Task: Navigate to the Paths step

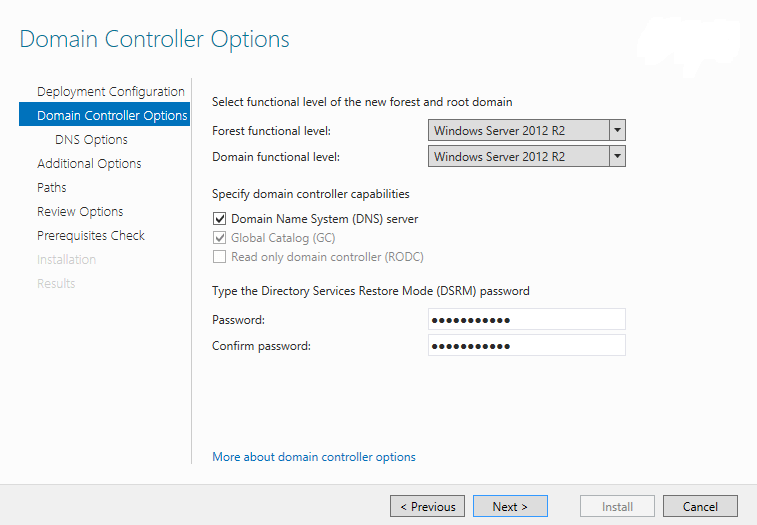Action: click(52, 188)
